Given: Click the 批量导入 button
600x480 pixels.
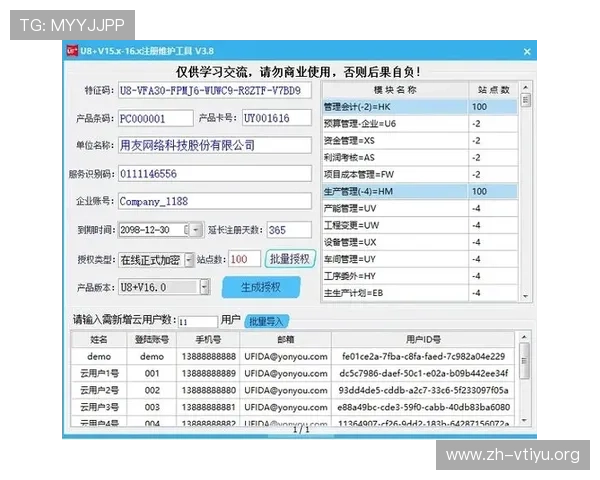Looking at the screenshot, I should [266, 322].
